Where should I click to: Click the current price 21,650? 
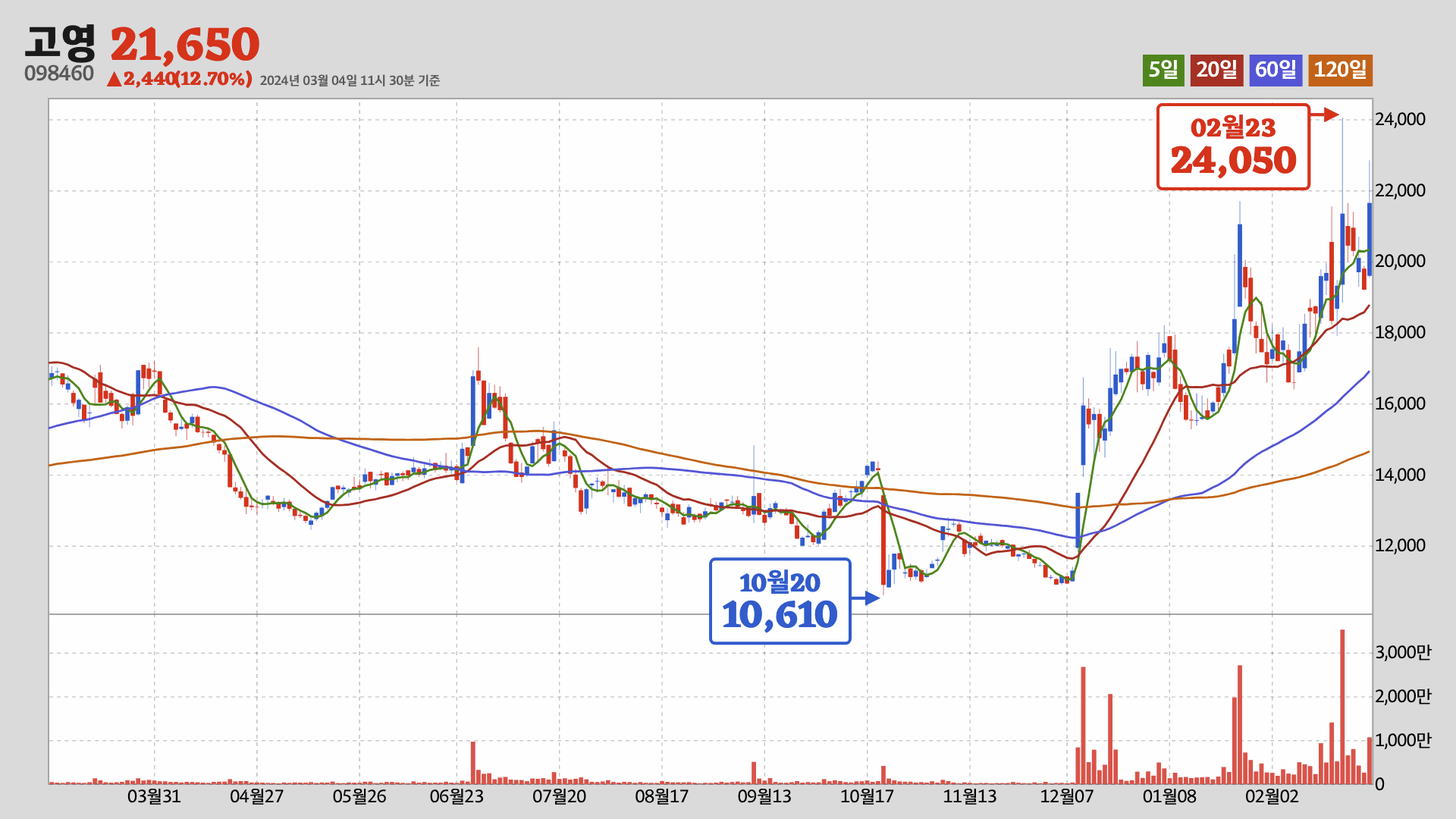coord(185,45)
